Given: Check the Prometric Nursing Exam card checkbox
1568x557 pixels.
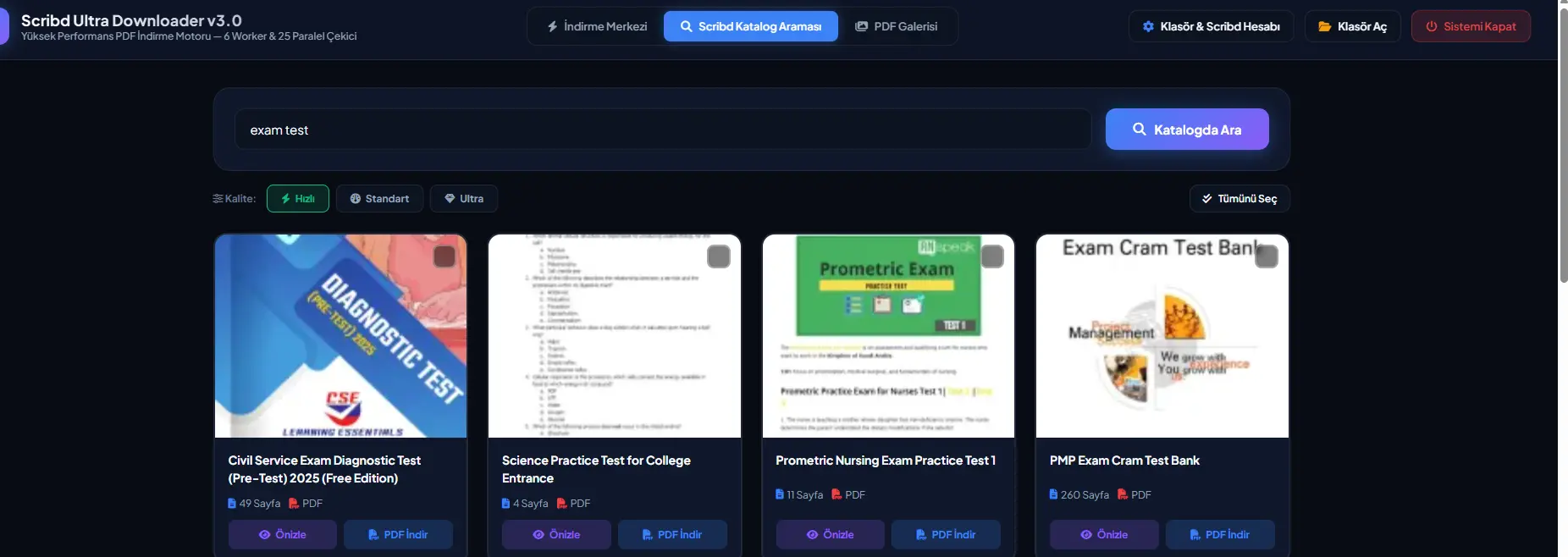Looking at the screenshot, I should (992, 256).
